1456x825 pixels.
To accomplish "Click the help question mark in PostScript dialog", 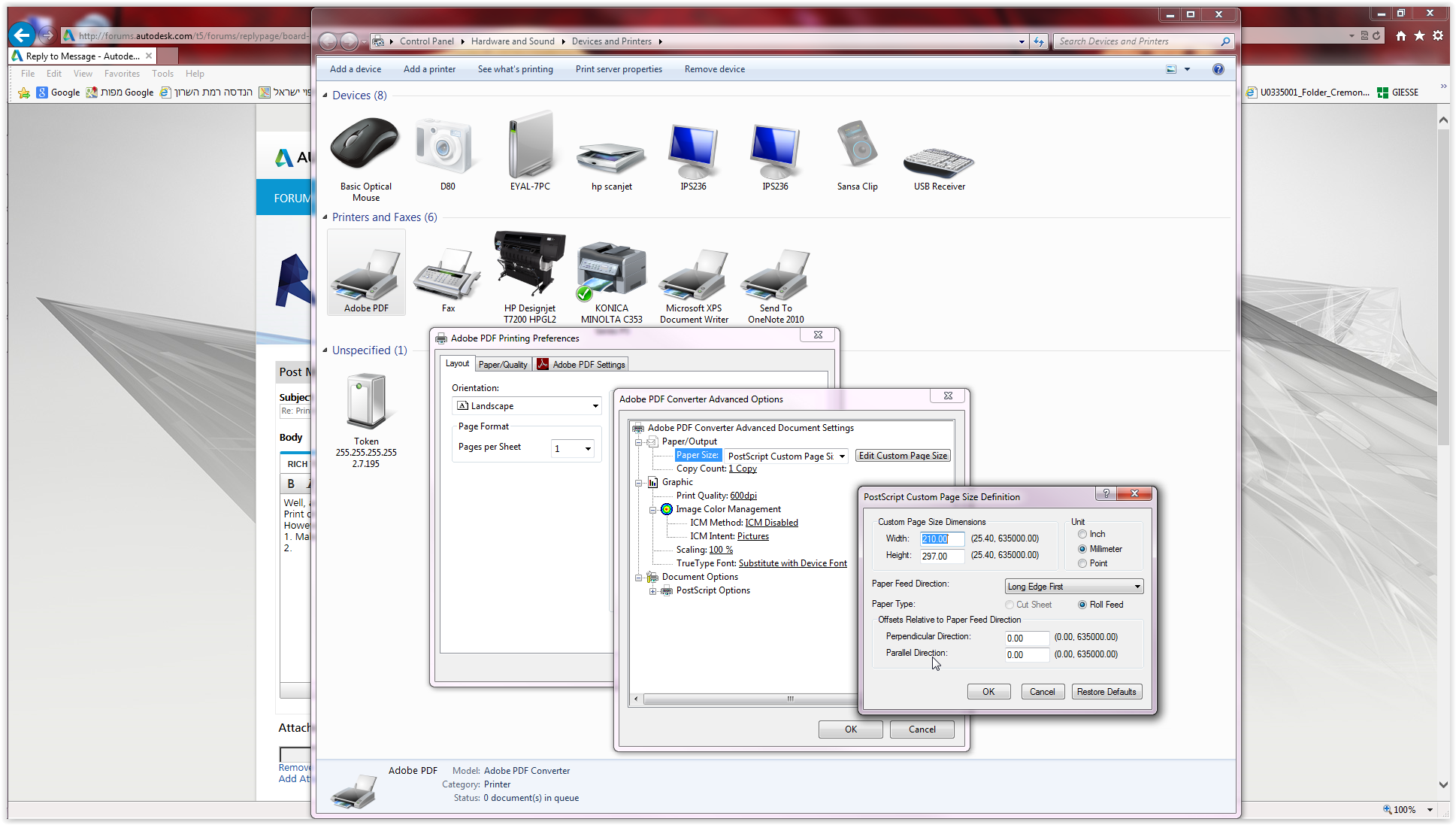I will coord(1106,493).
